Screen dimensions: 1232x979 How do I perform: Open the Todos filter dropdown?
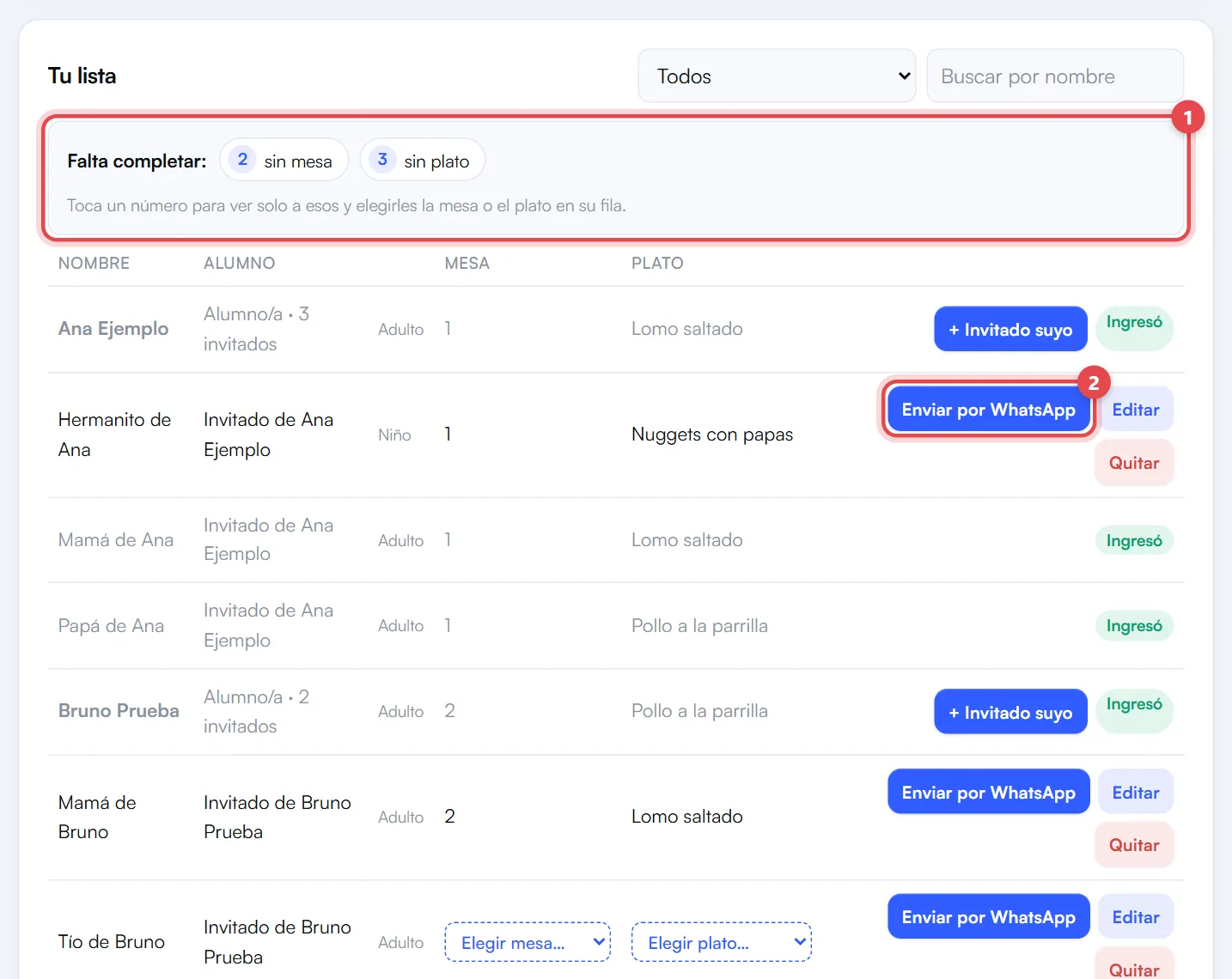777,76
